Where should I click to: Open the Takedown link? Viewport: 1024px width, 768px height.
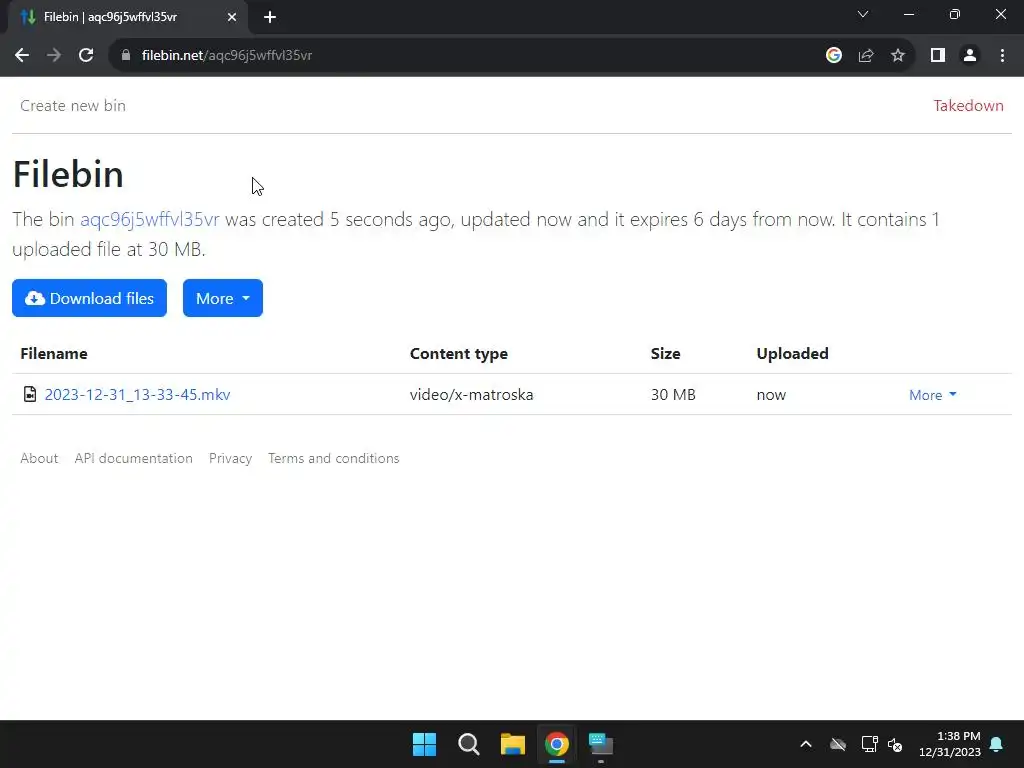point(968,106)
